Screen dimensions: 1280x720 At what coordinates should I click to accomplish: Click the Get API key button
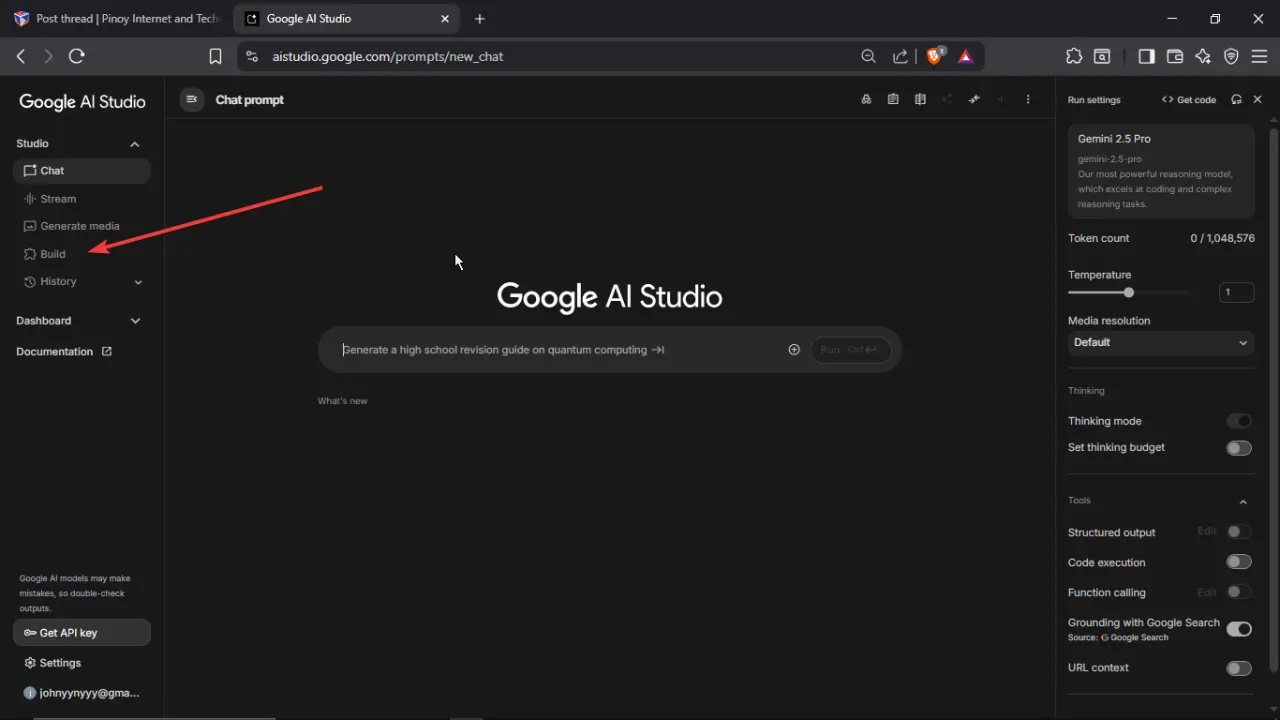[x=82, y=633]
